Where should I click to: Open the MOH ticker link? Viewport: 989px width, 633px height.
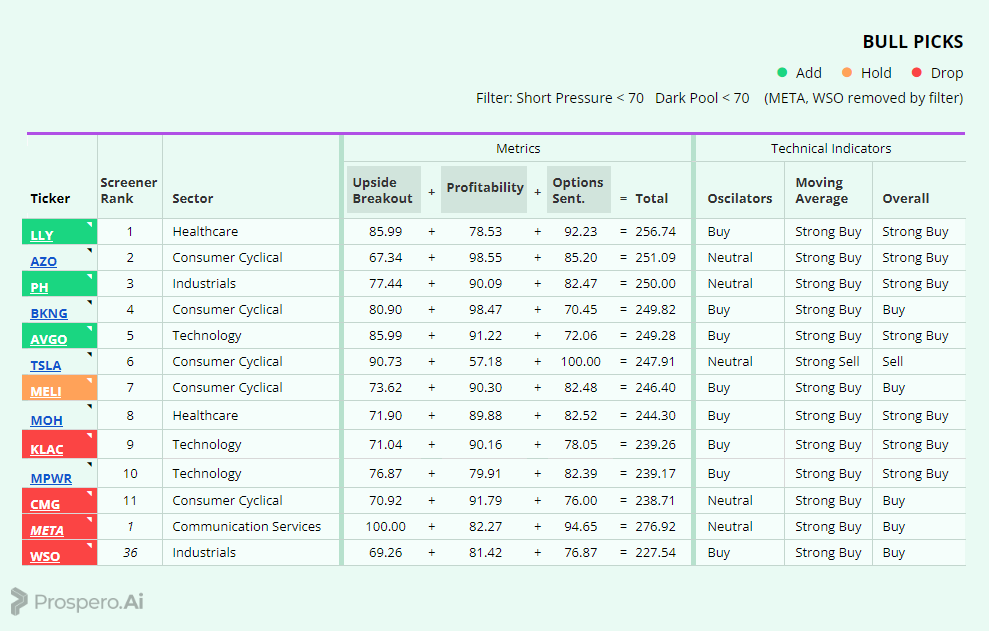(46, 420)
